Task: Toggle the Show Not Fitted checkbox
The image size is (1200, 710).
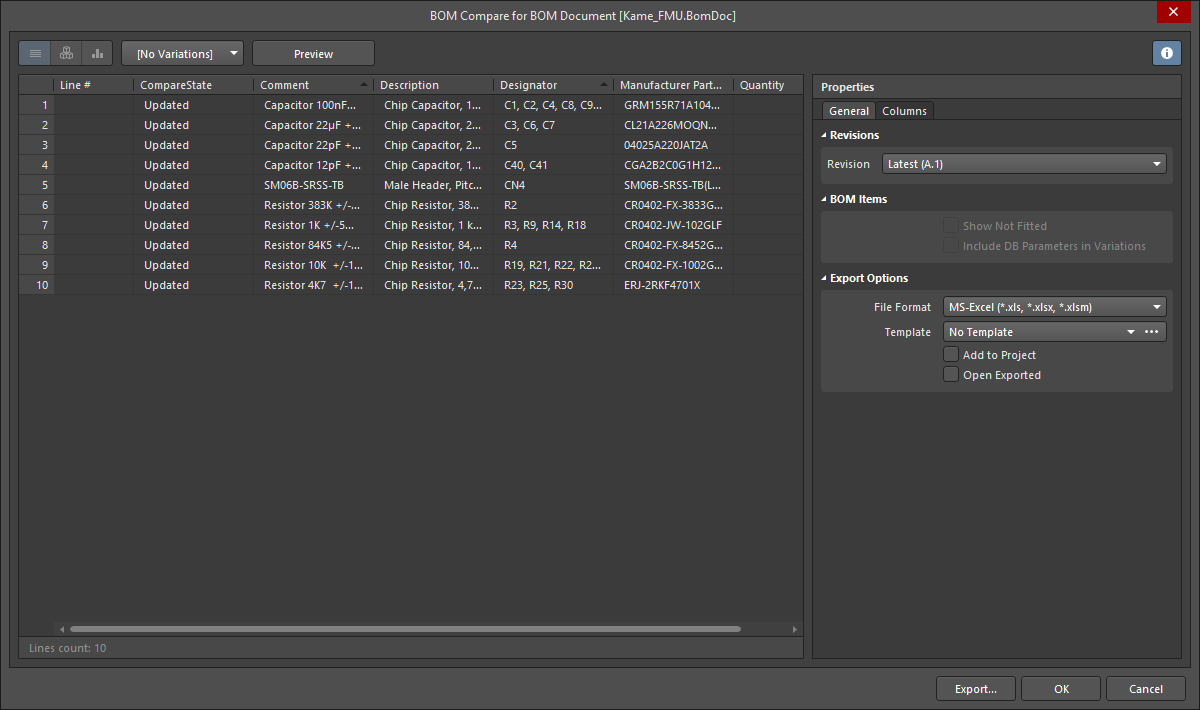Action: (950, 225)
